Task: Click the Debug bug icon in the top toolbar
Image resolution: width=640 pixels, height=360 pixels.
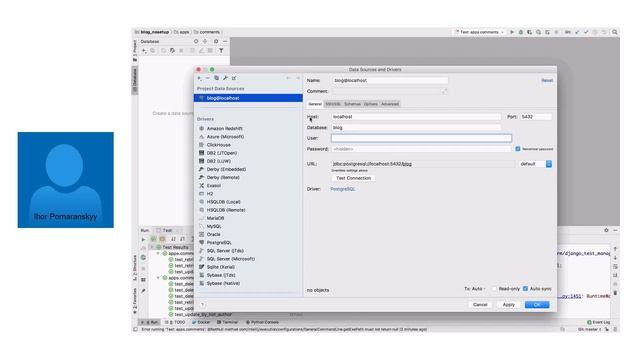Action: (x=521, y=32)
